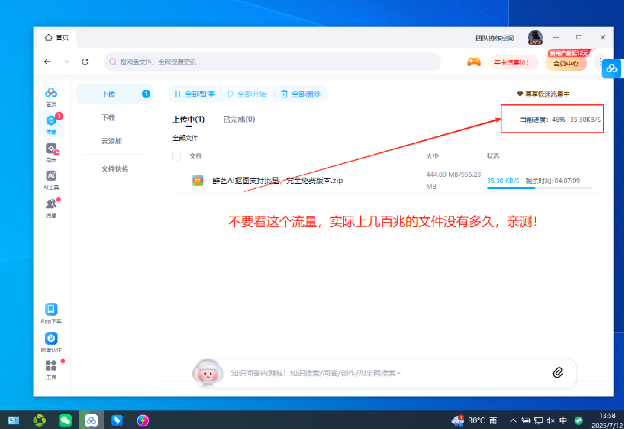The width and height of the screenshot is (624, 429).
Task: Click the weather icon in system tray
Action: tap(457, 420)
